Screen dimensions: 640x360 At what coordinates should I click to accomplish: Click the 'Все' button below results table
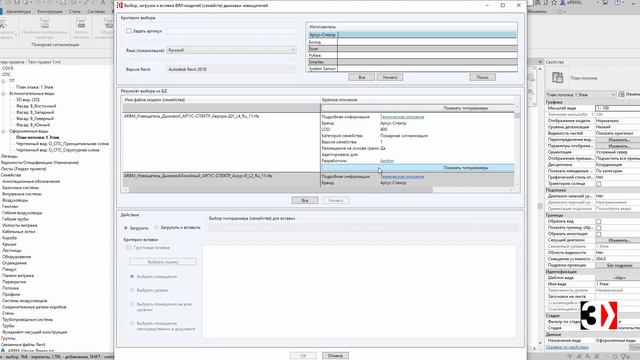tap(305, 200)
